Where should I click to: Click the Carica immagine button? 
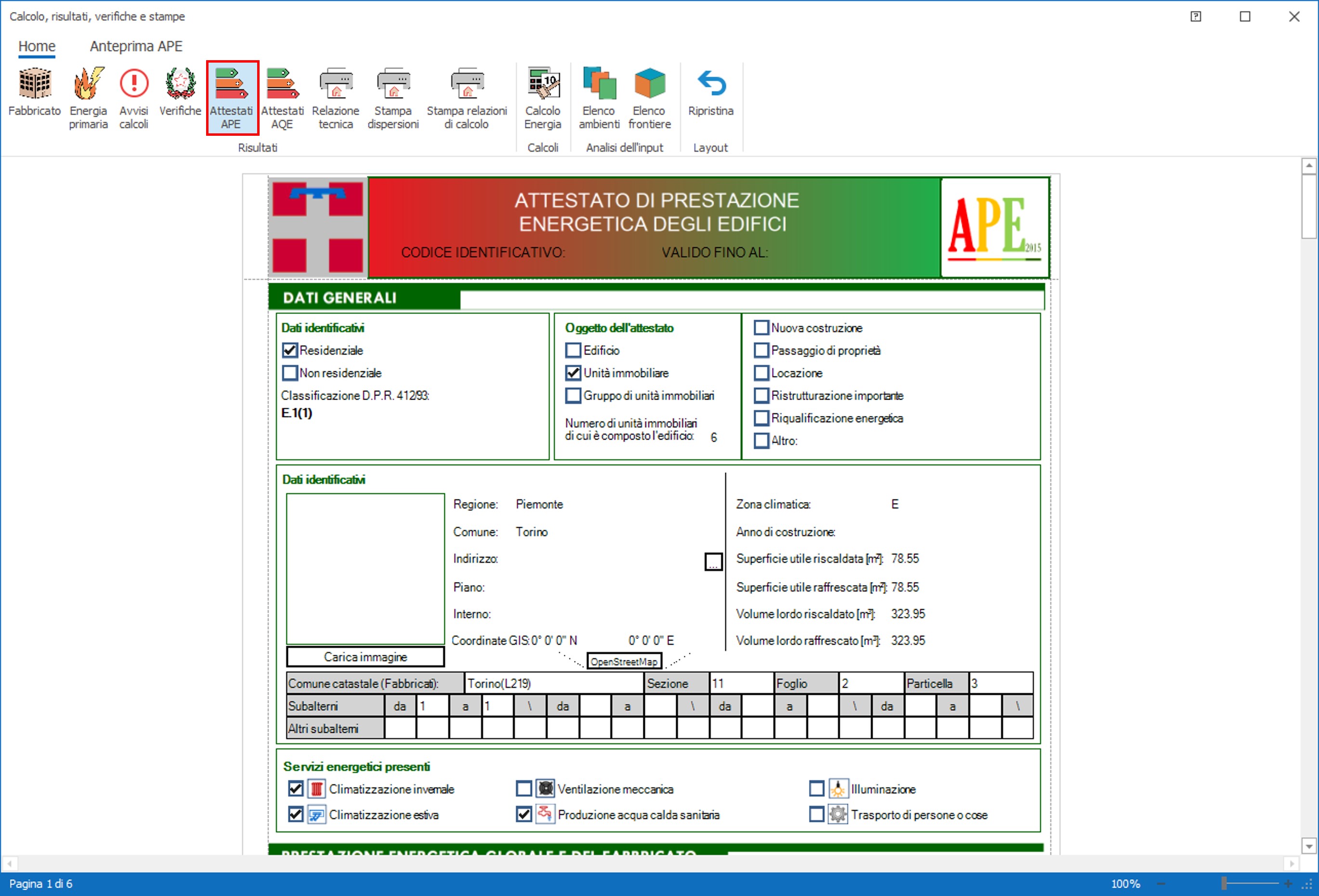(365, 657)
